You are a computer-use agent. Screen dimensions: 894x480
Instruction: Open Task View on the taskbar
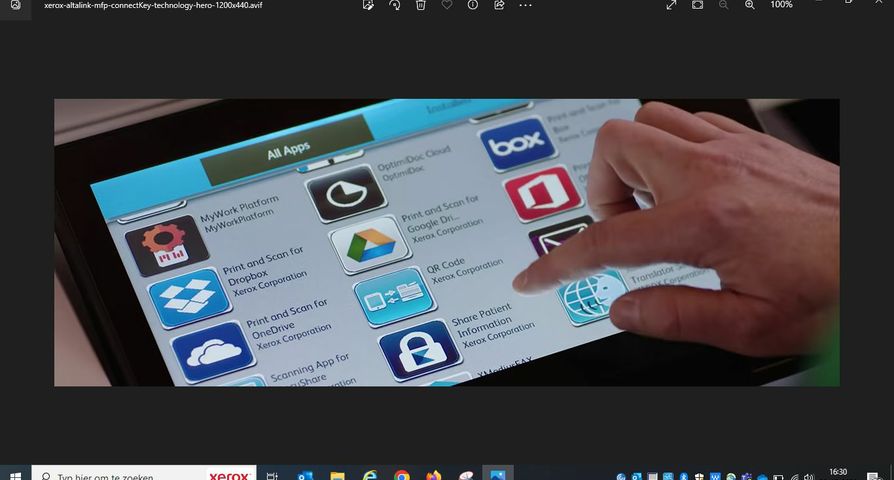click(273, 476)
